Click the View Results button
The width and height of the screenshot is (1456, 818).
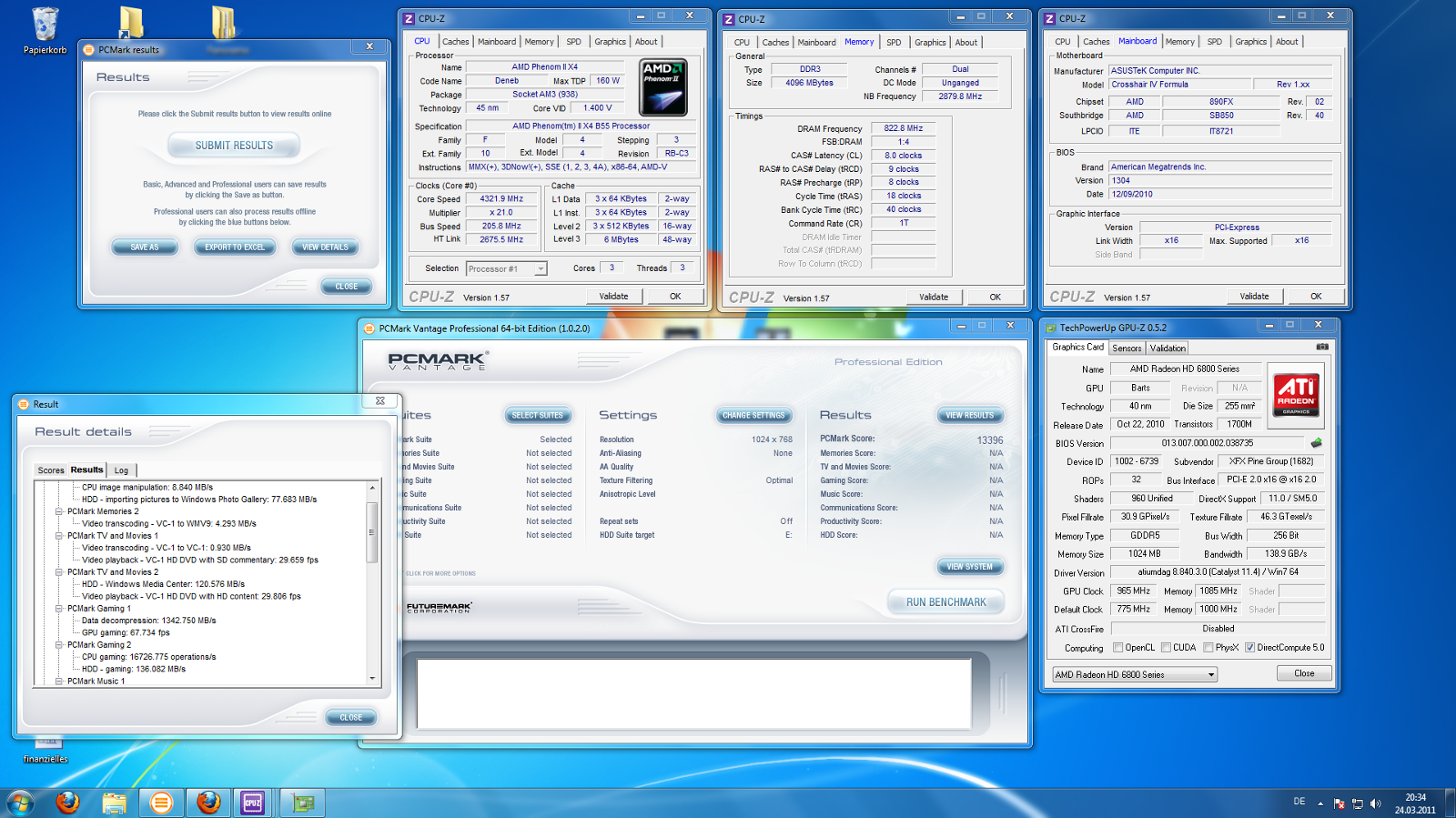pos(970,416)
